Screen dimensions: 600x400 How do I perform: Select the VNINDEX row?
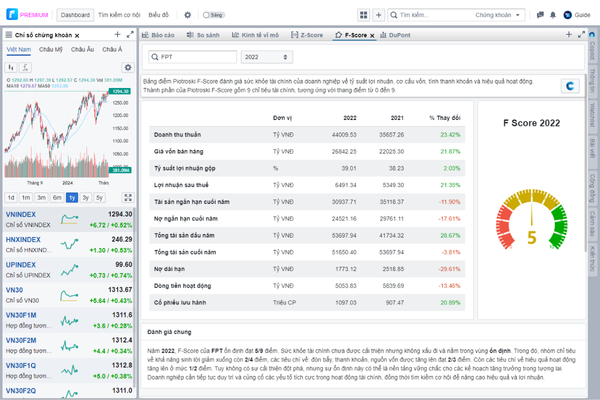69,219
